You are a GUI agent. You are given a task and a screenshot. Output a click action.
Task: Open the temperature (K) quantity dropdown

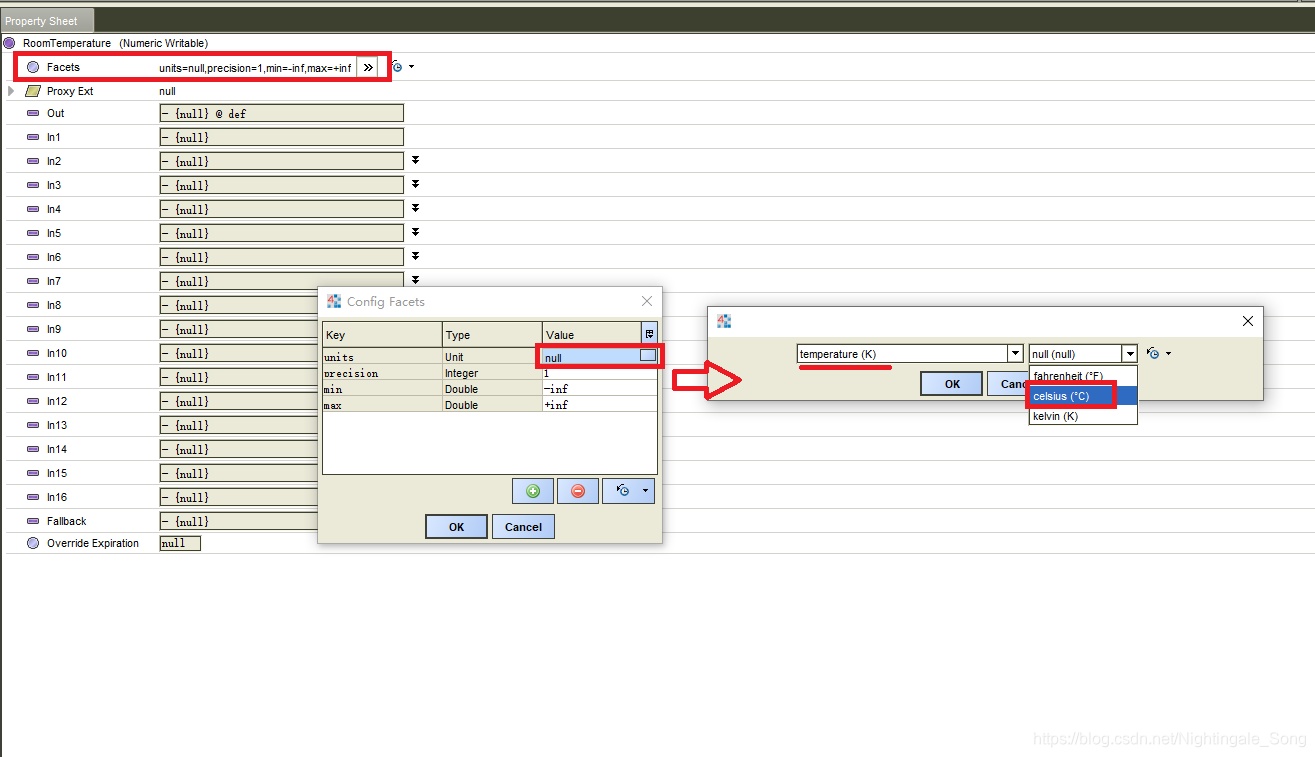pos(1015,353)
